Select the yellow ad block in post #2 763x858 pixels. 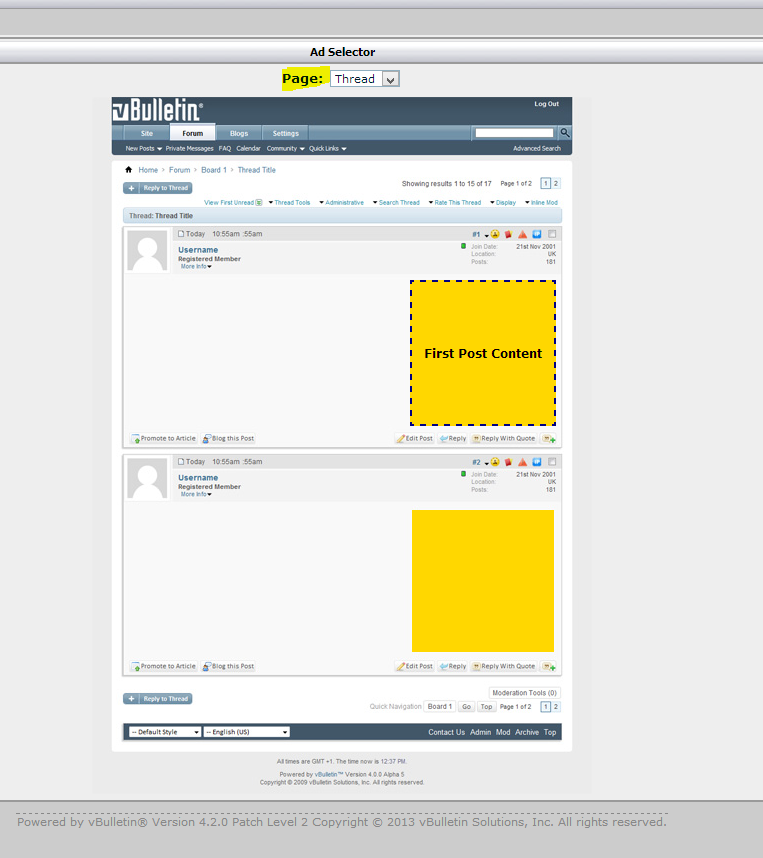tap(483, 581)
